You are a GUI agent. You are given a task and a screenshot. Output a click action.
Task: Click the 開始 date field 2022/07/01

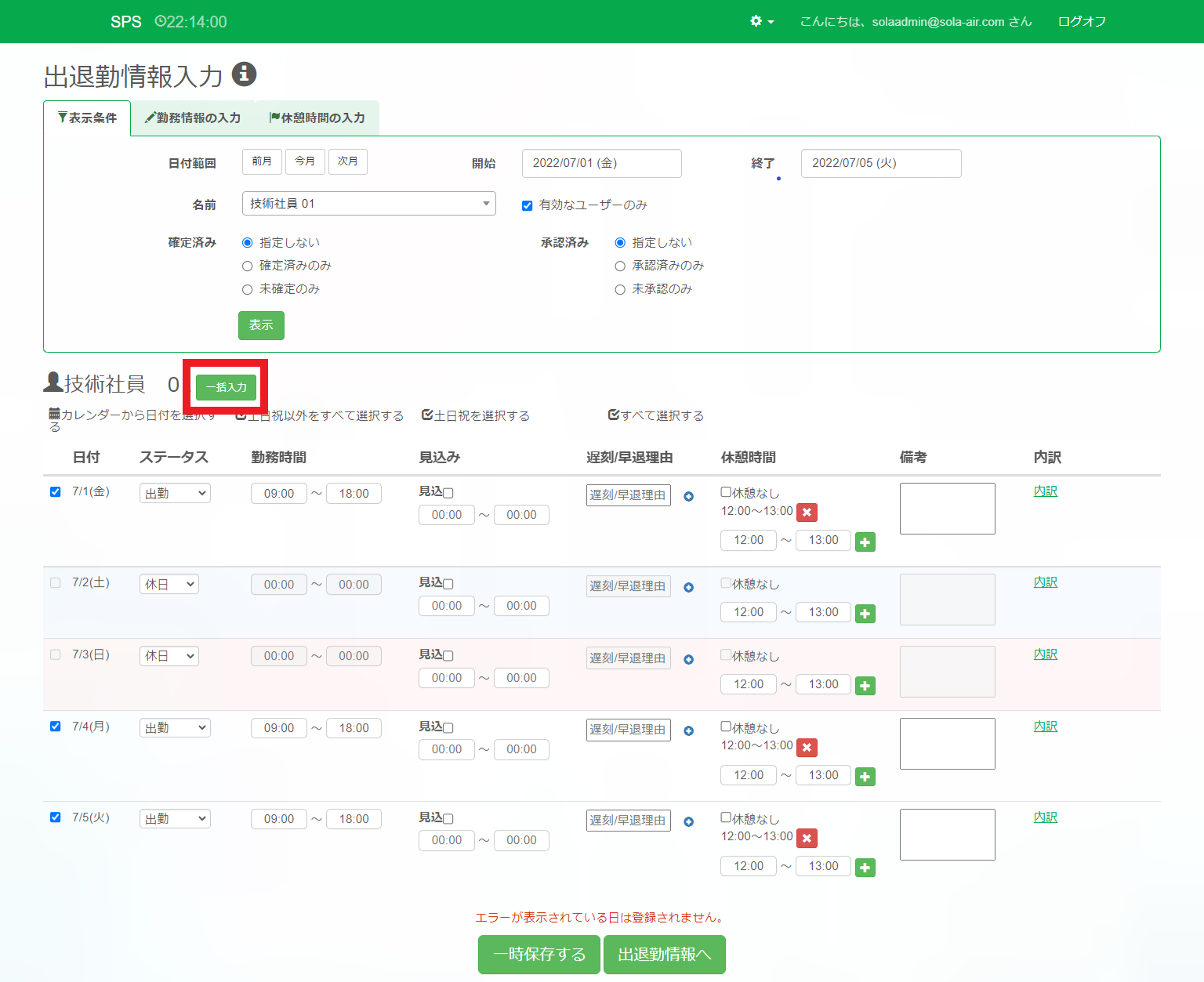pyautogui.click(x=601, y=163)
